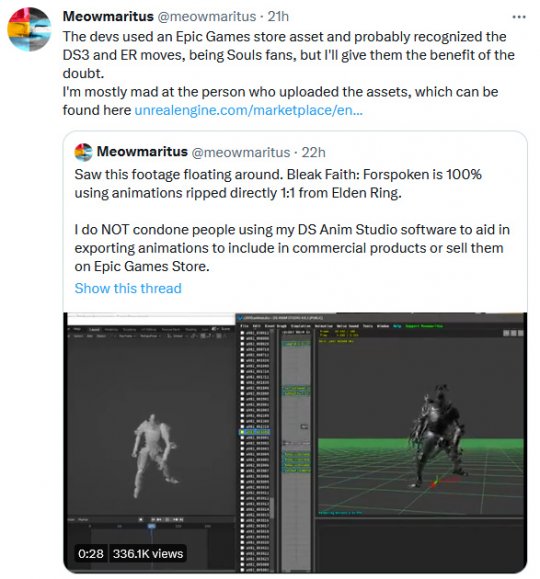The image size is (540, 579).
Task: Click the 0:28 video duration badge
Action: point(90,554)
